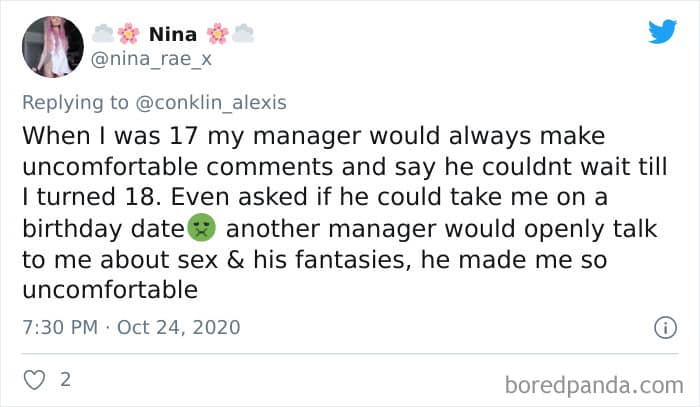The image size is (700, 407).
Task: Click the display name Nina
Action: point(172,35)
